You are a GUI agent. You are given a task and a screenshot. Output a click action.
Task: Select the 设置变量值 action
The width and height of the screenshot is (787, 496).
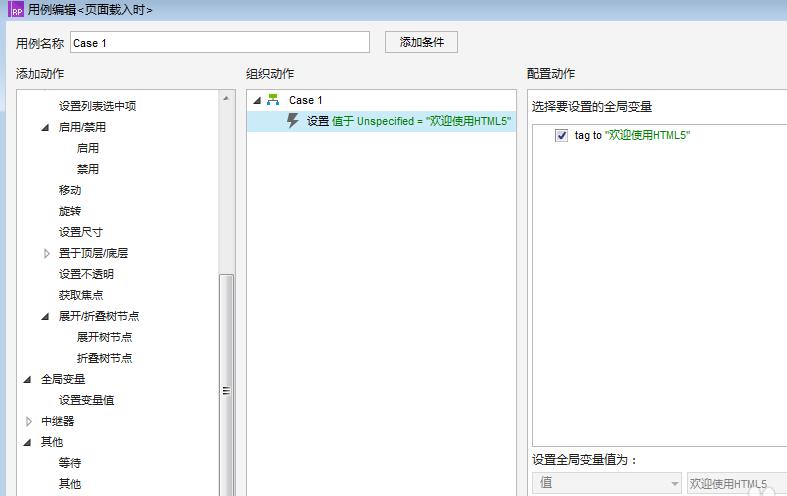tap(86, 400)
